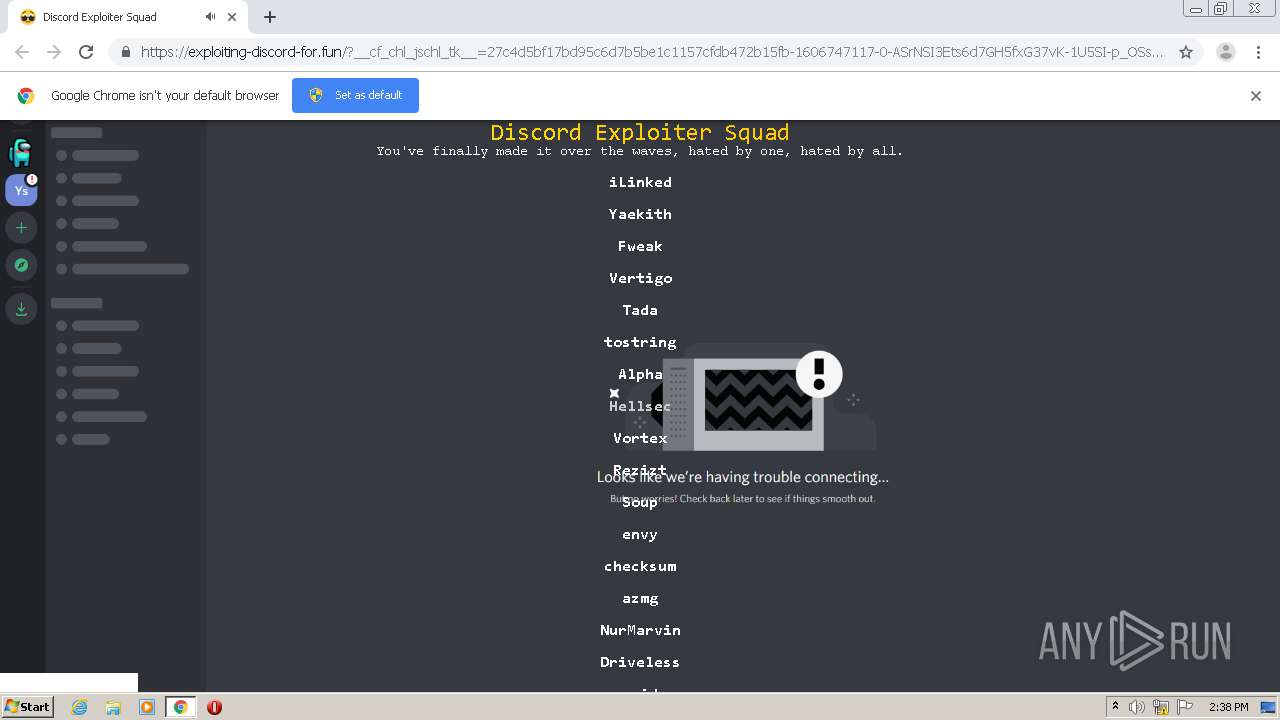This screenshot has width=1280, height=720.
Task: Dismiss the default browser infobar
Action: tap(1256, 96)
